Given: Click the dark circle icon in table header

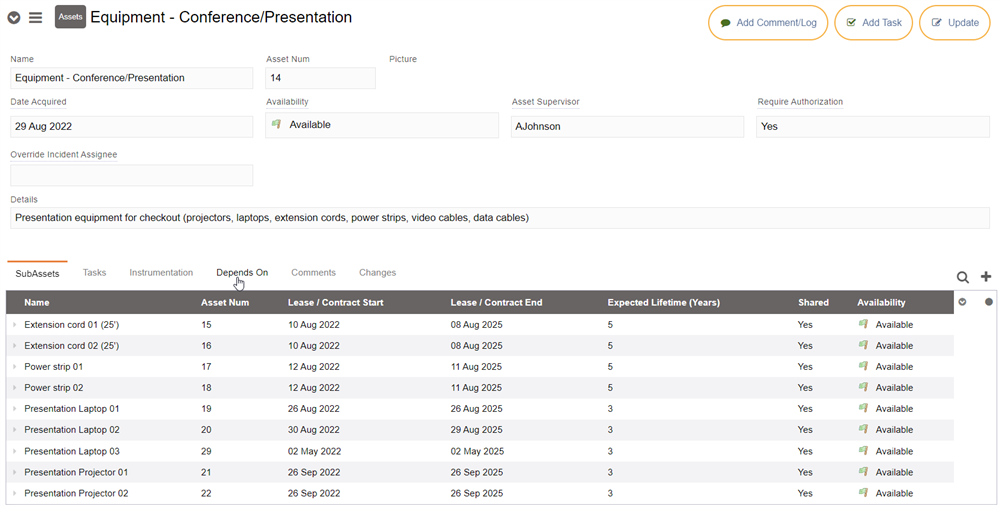Looking at the screenshot, I should [x=989, y=302].
